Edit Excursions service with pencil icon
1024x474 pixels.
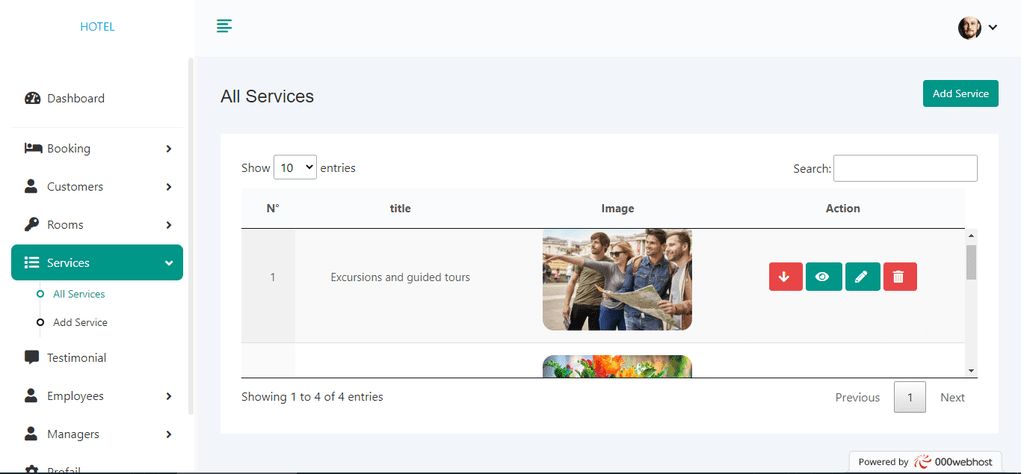click(x=862, y=277)
